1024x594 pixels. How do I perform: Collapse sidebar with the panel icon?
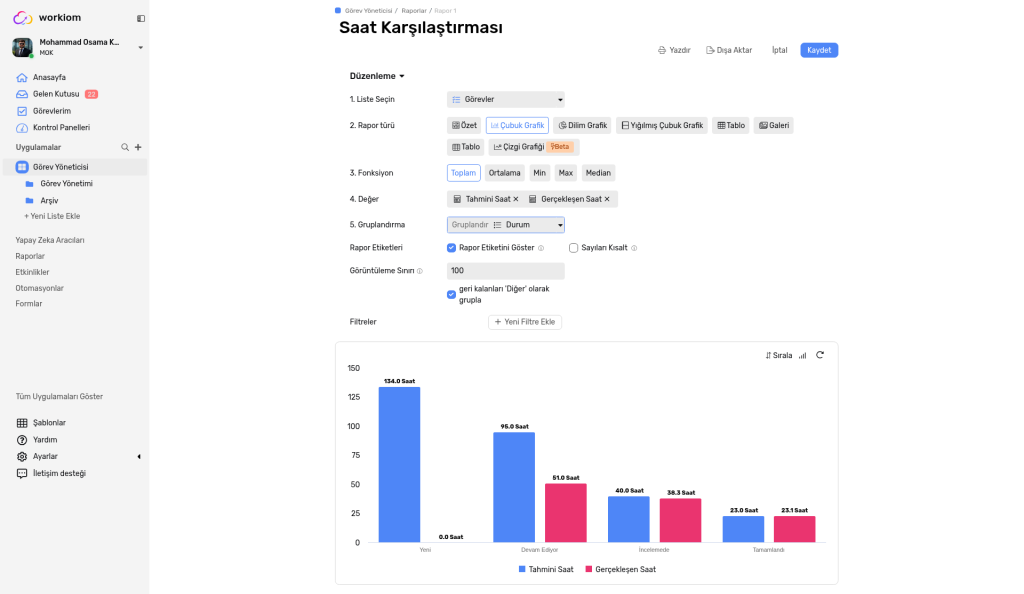(140, 18)
